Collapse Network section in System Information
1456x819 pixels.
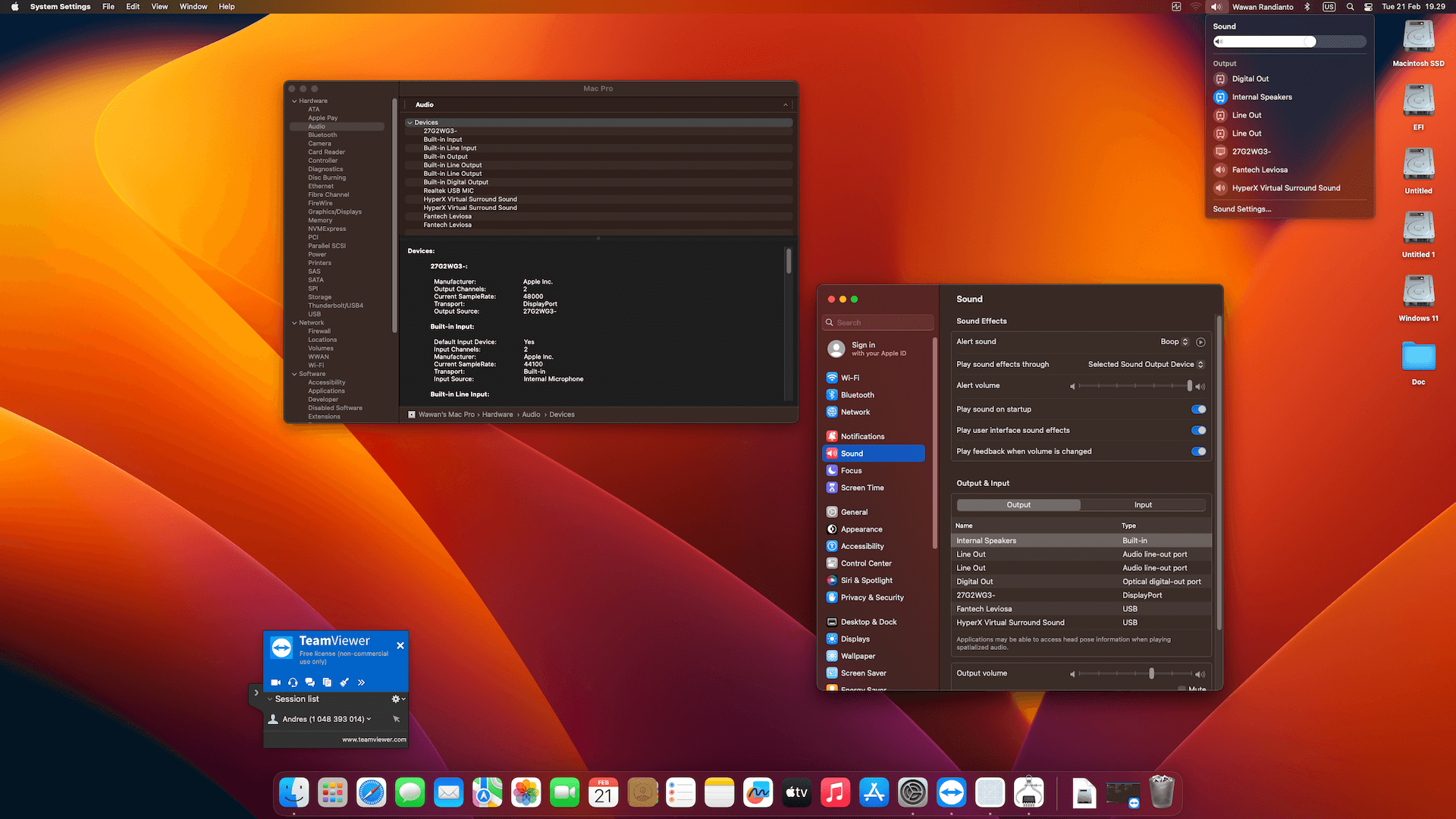click(294, 323)
